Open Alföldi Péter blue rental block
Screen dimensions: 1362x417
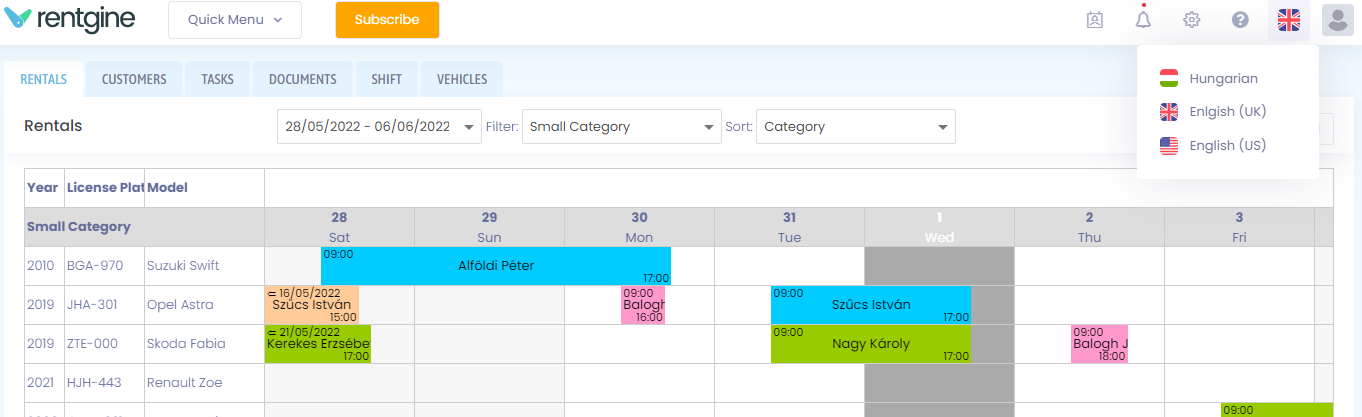[496, 266]
